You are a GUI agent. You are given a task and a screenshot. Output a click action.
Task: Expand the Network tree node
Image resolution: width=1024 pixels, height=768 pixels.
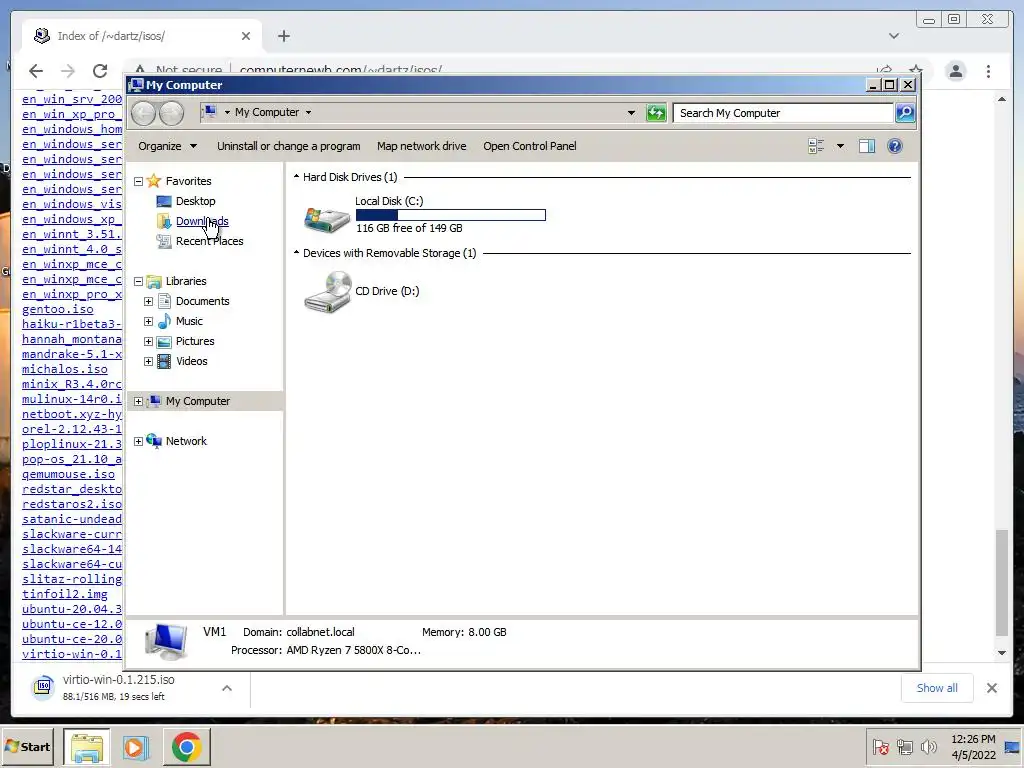138,441
